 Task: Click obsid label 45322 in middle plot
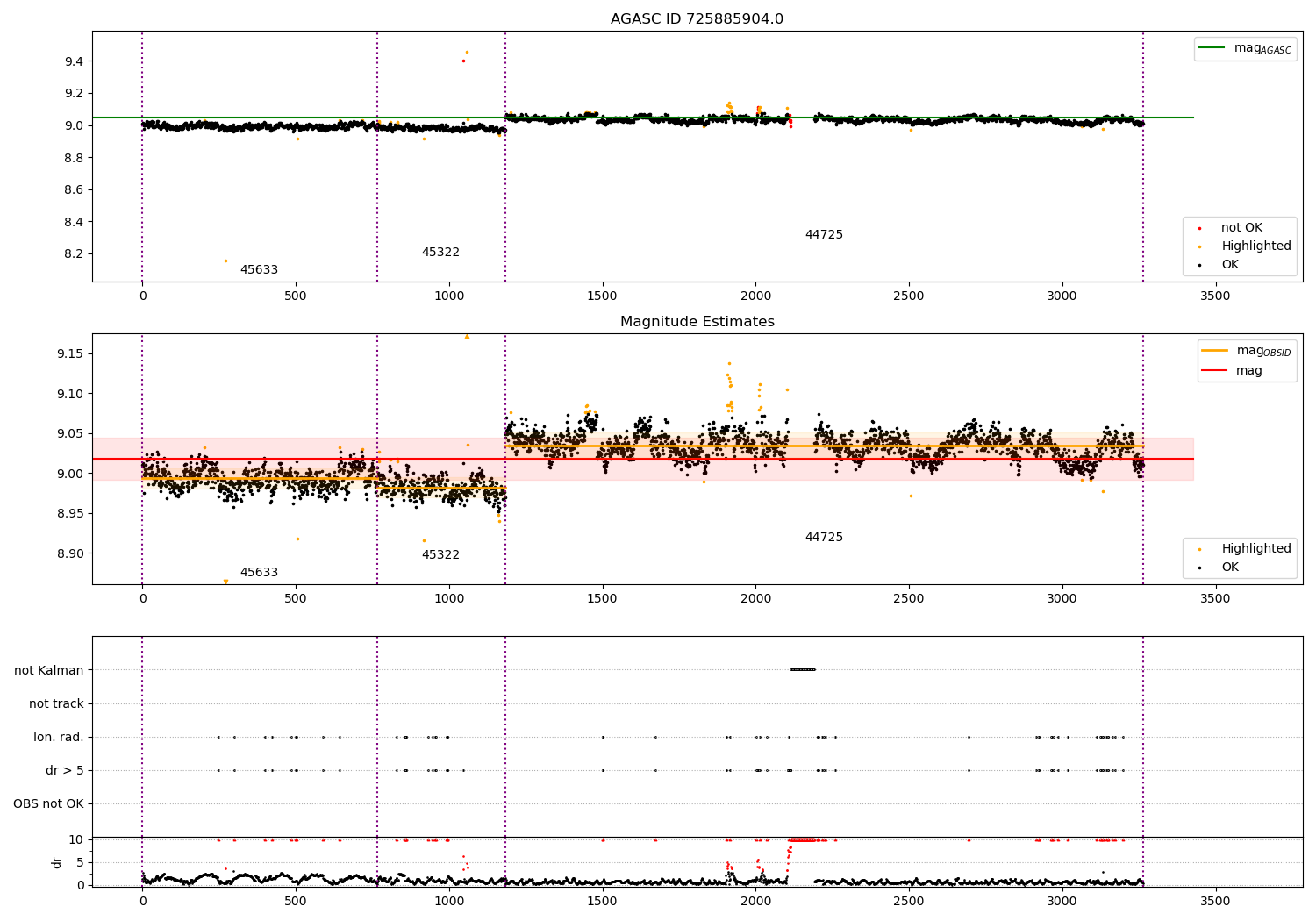(x=440, y=554)
